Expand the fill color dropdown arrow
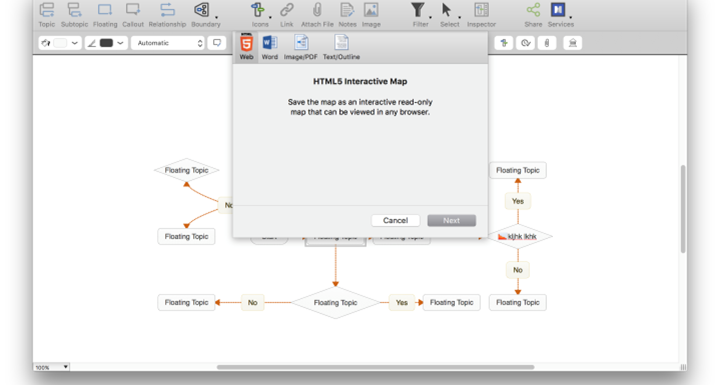This screenshot has height=385, width=720. (74, 43)
